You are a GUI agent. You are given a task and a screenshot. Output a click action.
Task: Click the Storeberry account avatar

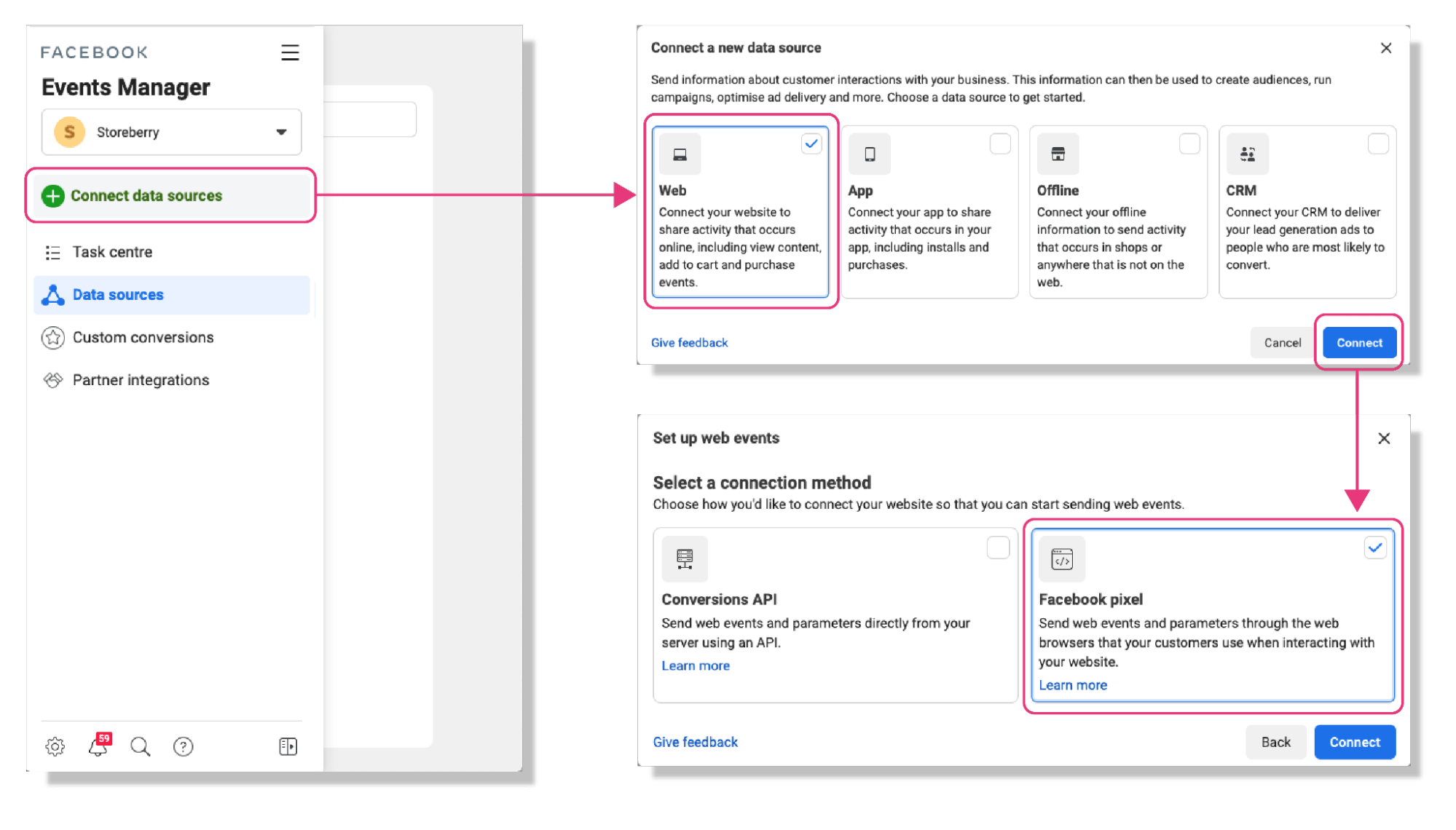point(69,132)
